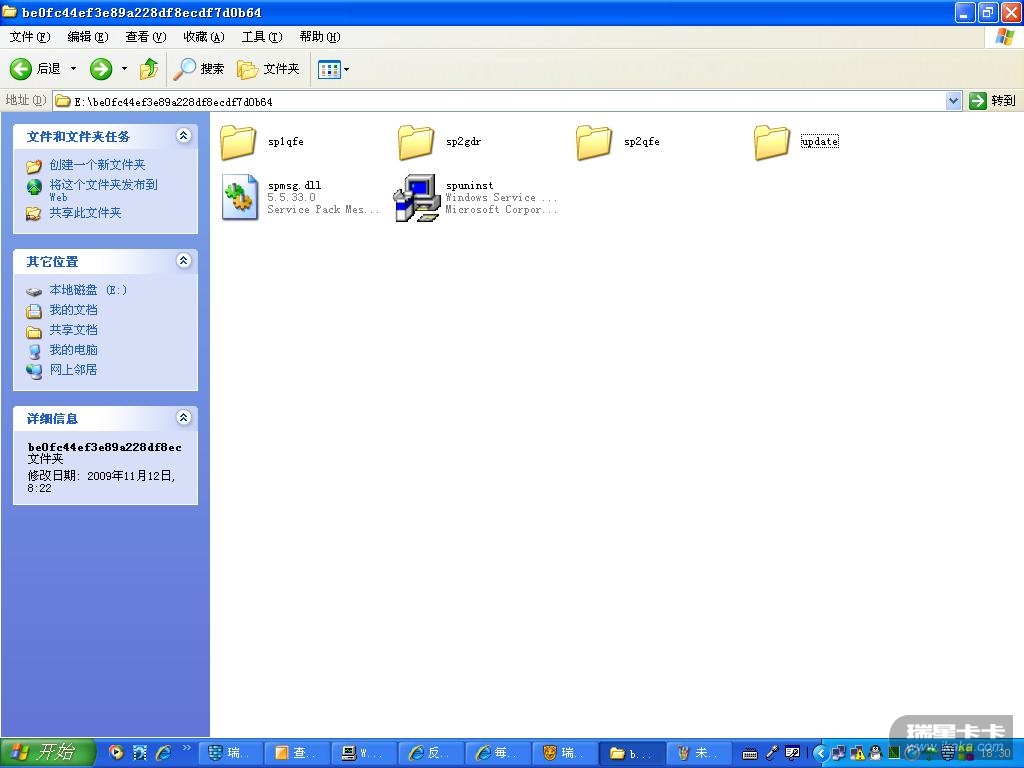The image size is (1024, 768).
Task: Select the sp1qfe folder
Action: tap(239, 142)
